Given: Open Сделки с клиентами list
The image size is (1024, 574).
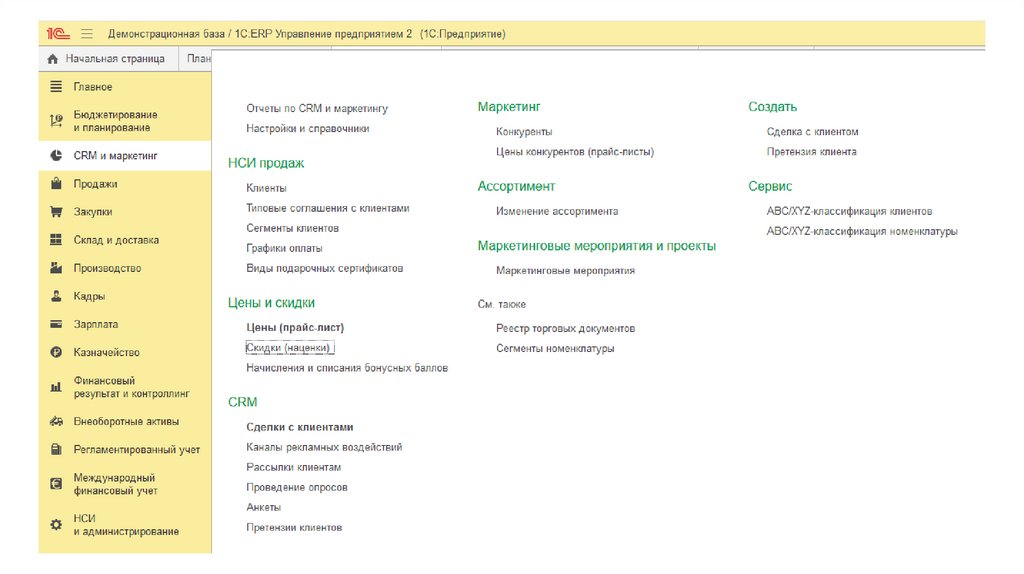Looking at the screenshot, I should [300, 427].
